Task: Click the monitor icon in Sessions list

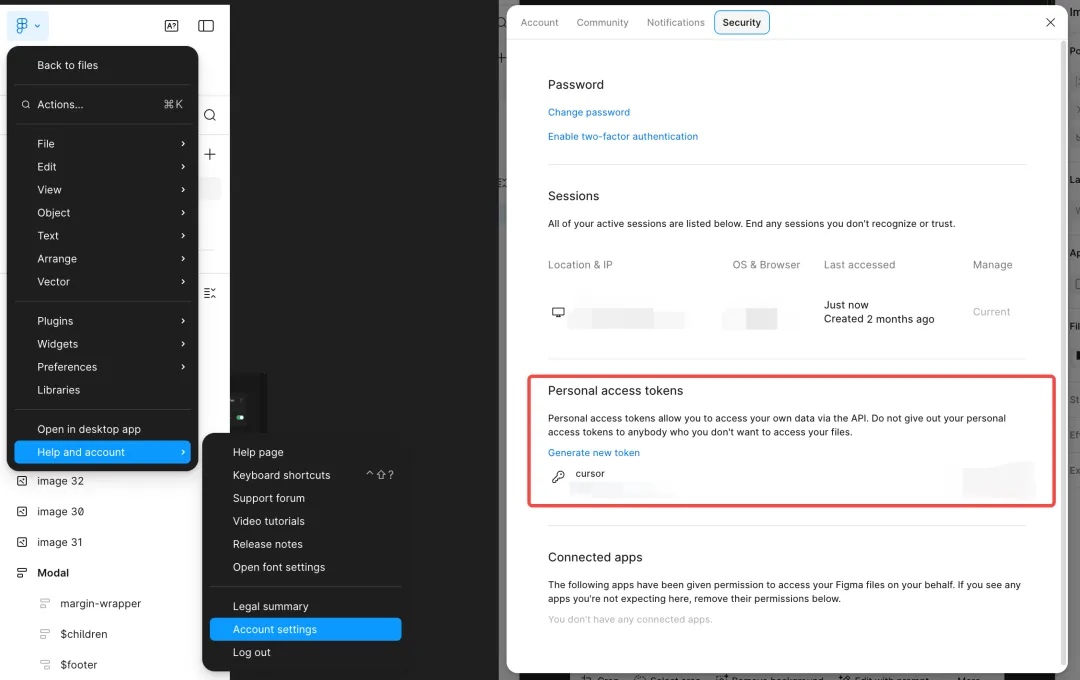Action: [x=558, y=312]
